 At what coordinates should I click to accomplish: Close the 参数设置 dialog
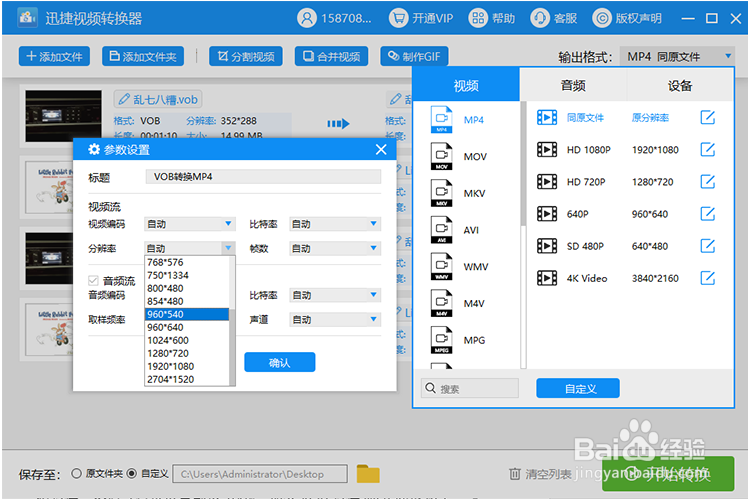381,150
